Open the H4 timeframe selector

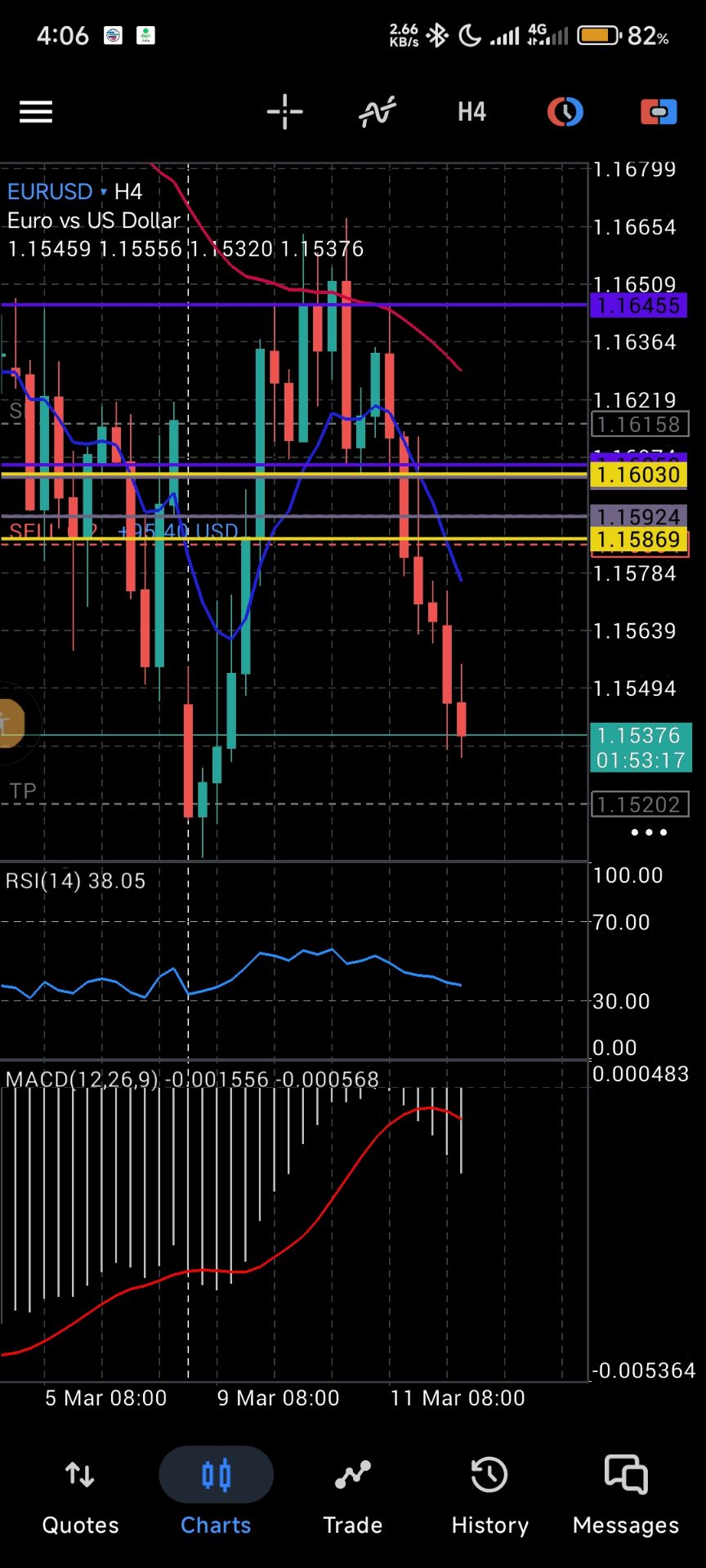coord(471,112)
